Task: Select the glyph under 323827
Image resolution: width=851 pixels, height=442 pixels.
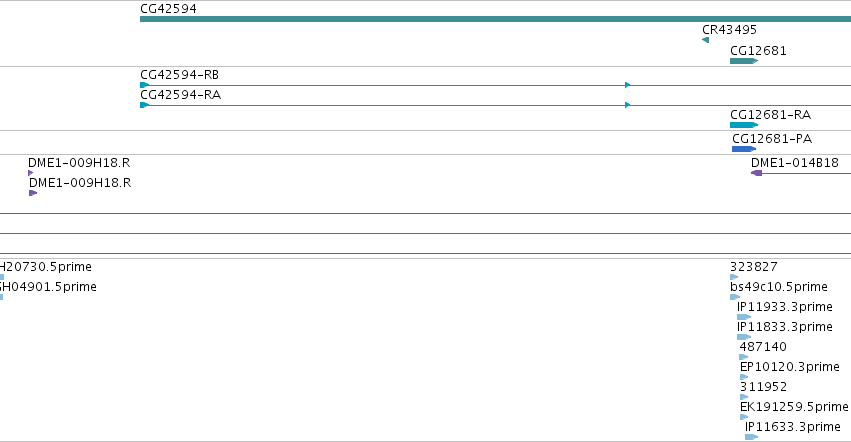Action: [x=734, y=277]
